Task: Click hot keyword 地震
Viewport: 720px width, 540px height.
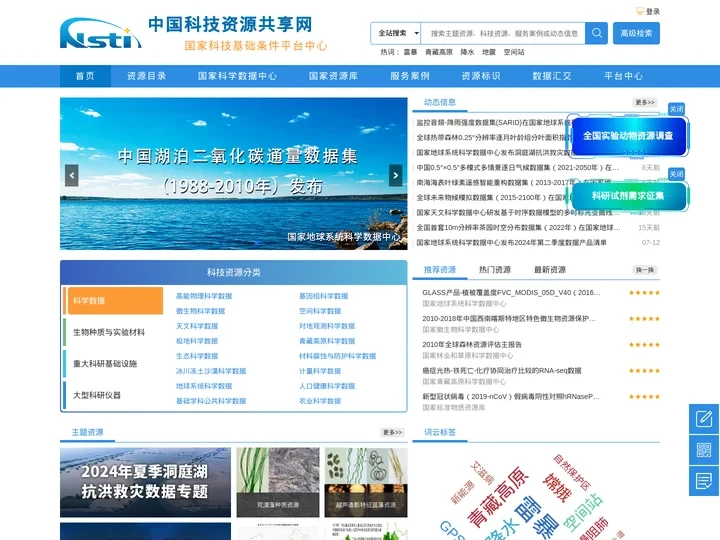Action: [489, 52]
